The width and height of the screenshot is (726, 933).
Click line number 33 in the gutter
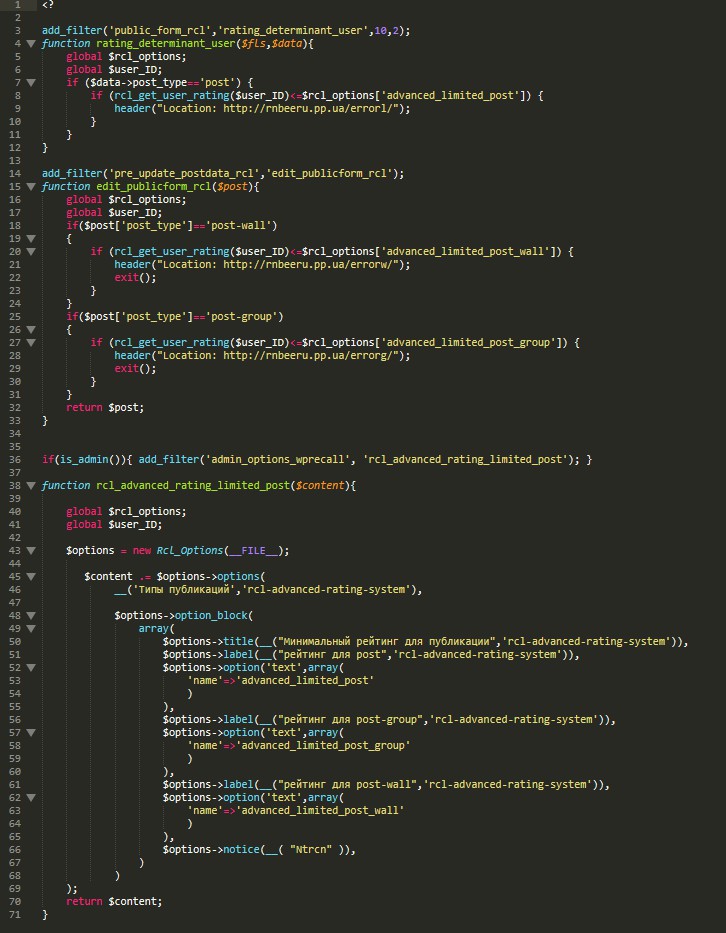click(x=15, y=421)
